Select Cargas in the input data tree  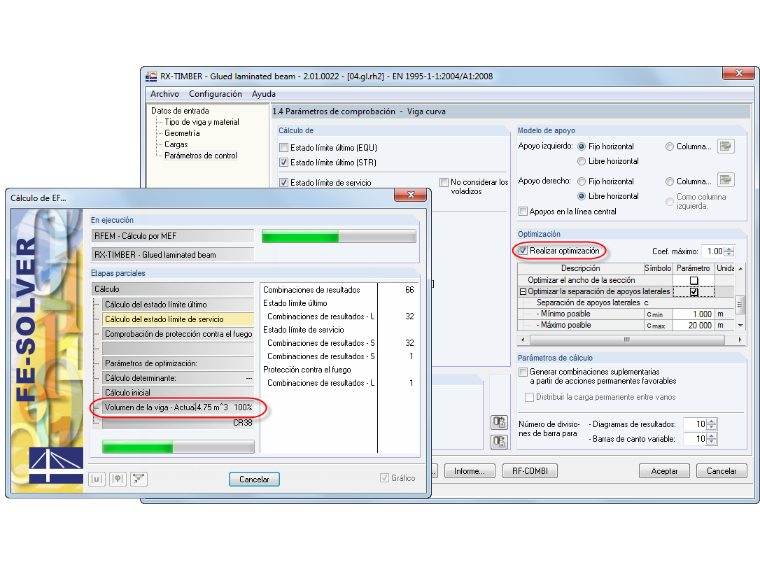point(176,144)
